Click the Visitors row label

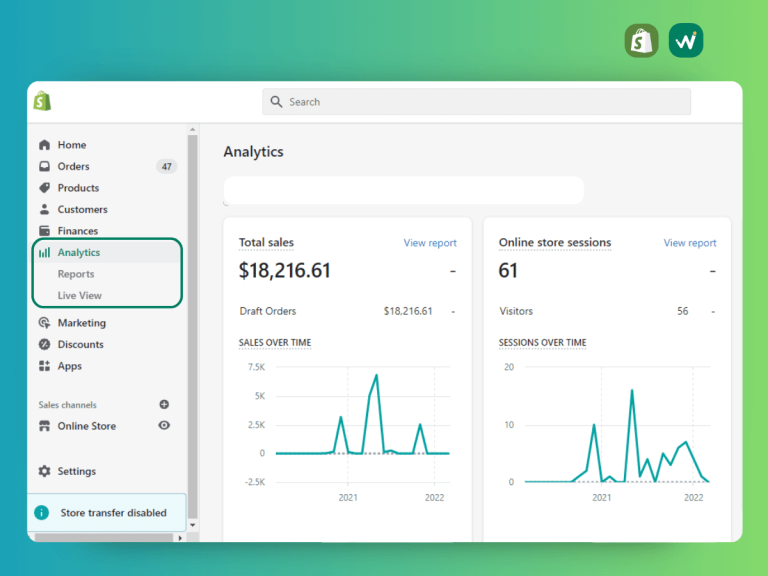[516, 311]
